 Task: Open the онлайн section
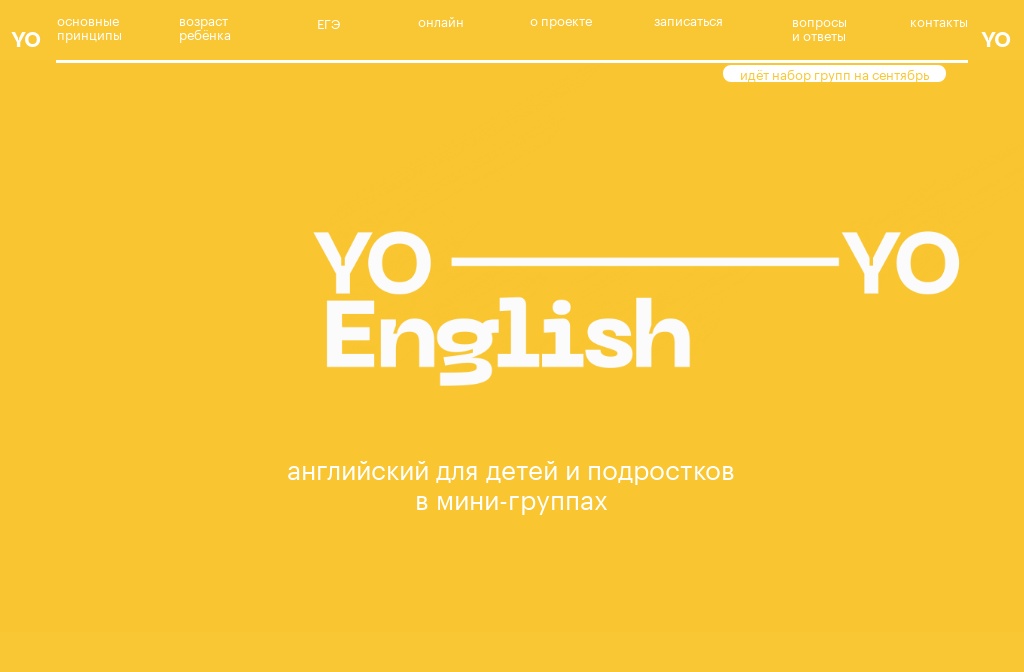440,22
